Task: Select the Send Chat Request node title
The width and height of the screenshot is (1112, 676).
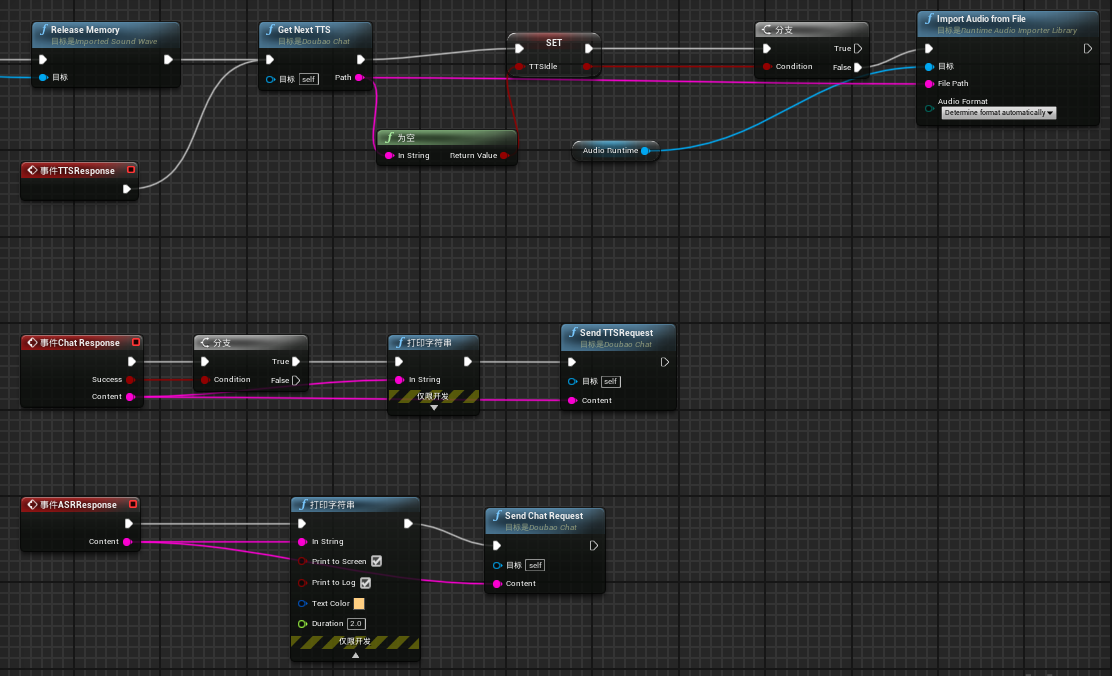Action: (x=544, y=516)
